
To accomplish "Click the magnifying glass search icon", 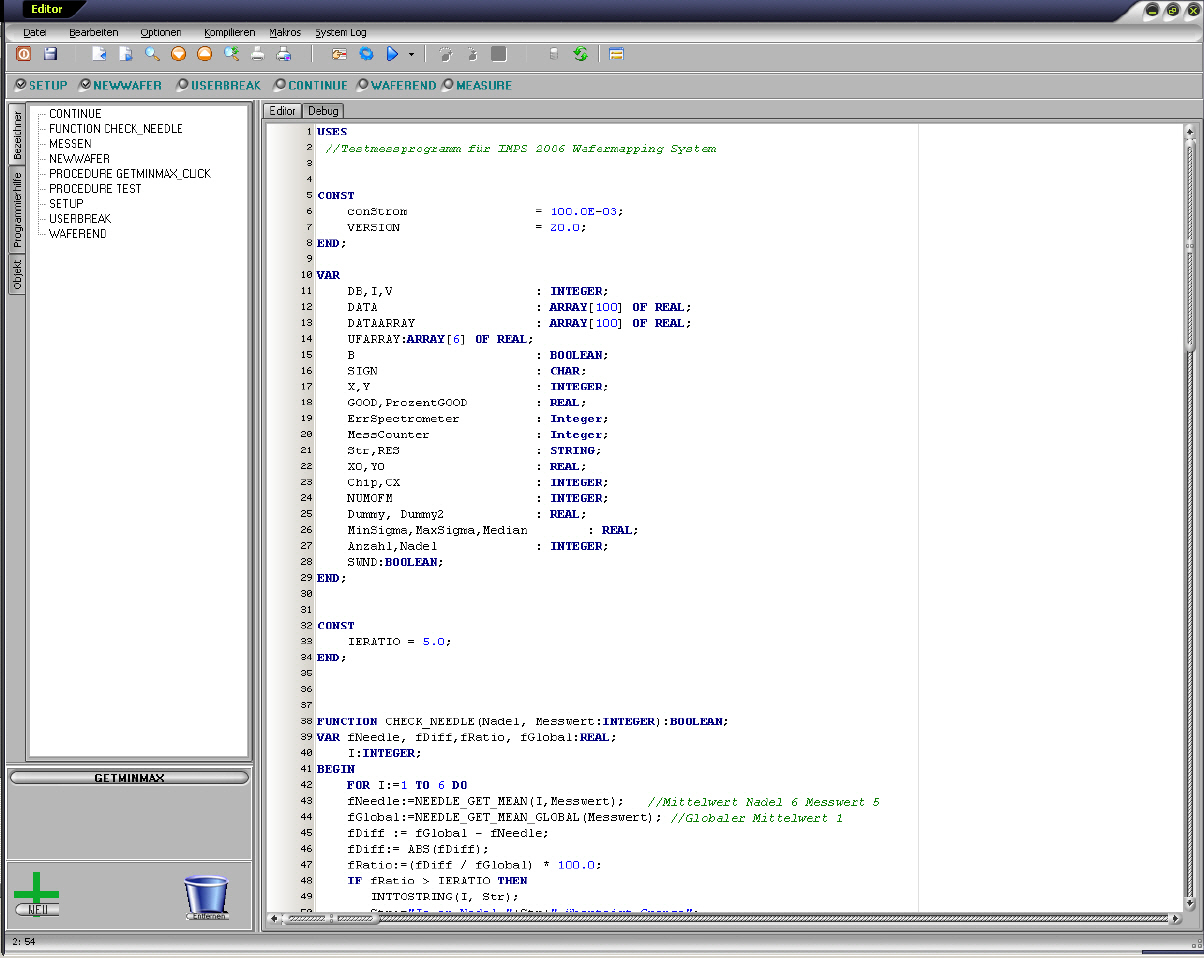I will click(x=152, y=54).
